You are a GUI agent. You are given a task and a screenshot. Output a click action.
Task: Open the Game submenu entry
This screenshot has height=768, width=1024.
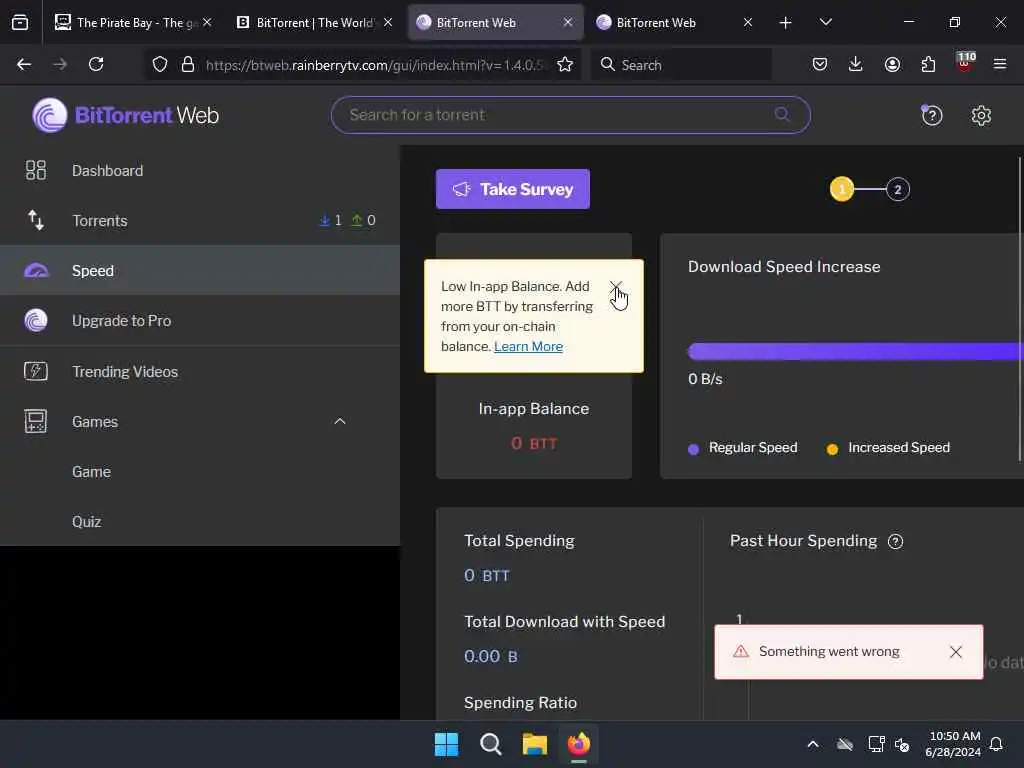click(91, 472)
